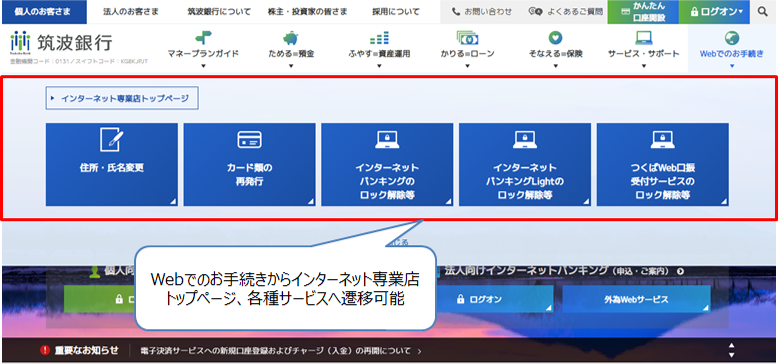This screenshot has width=778, height=364.
Task: Click the phone icon beside お問い合わせ
Action: tap(456, 11)
